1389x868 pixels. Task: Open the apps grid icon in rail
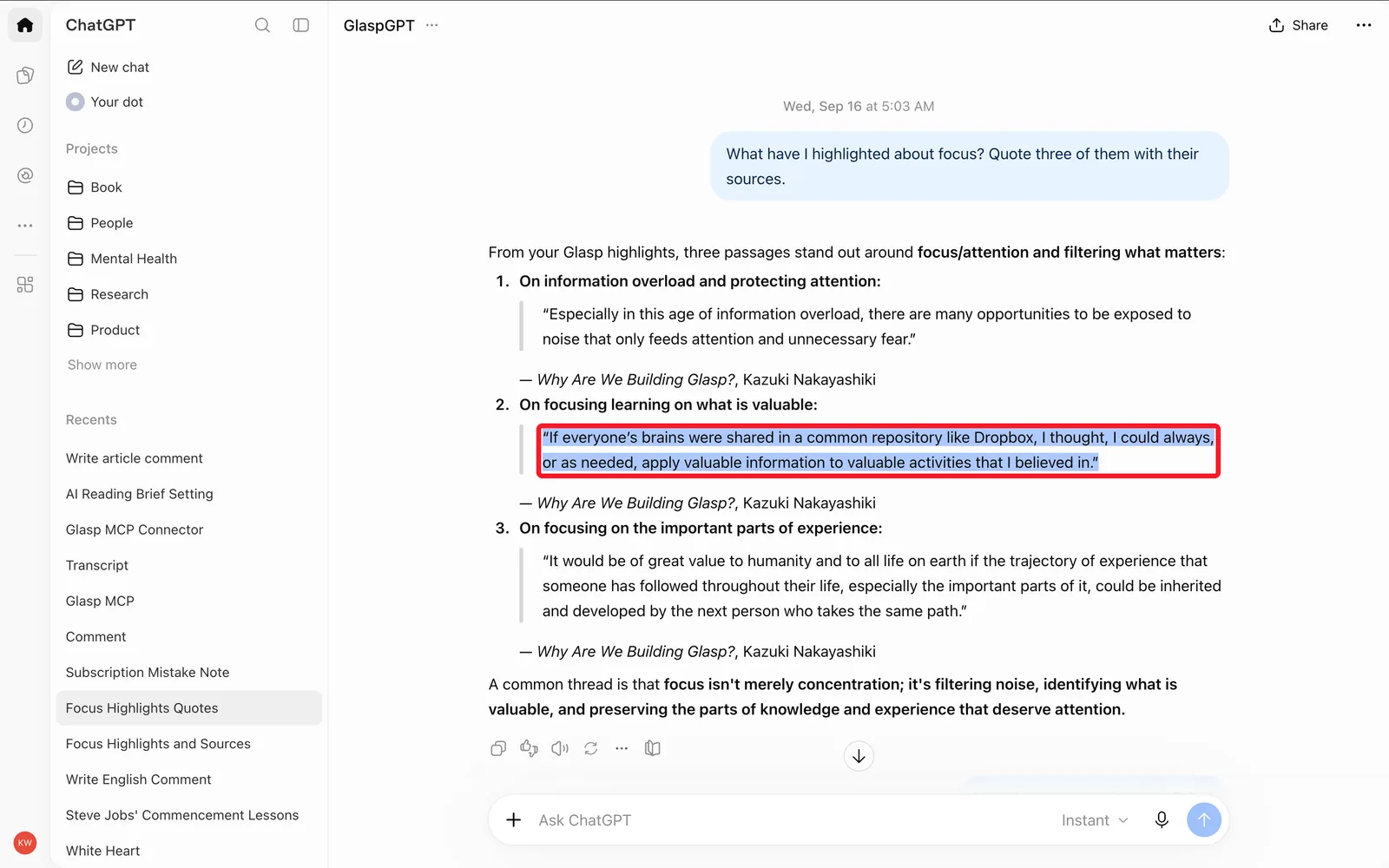[x=25, y=285]
